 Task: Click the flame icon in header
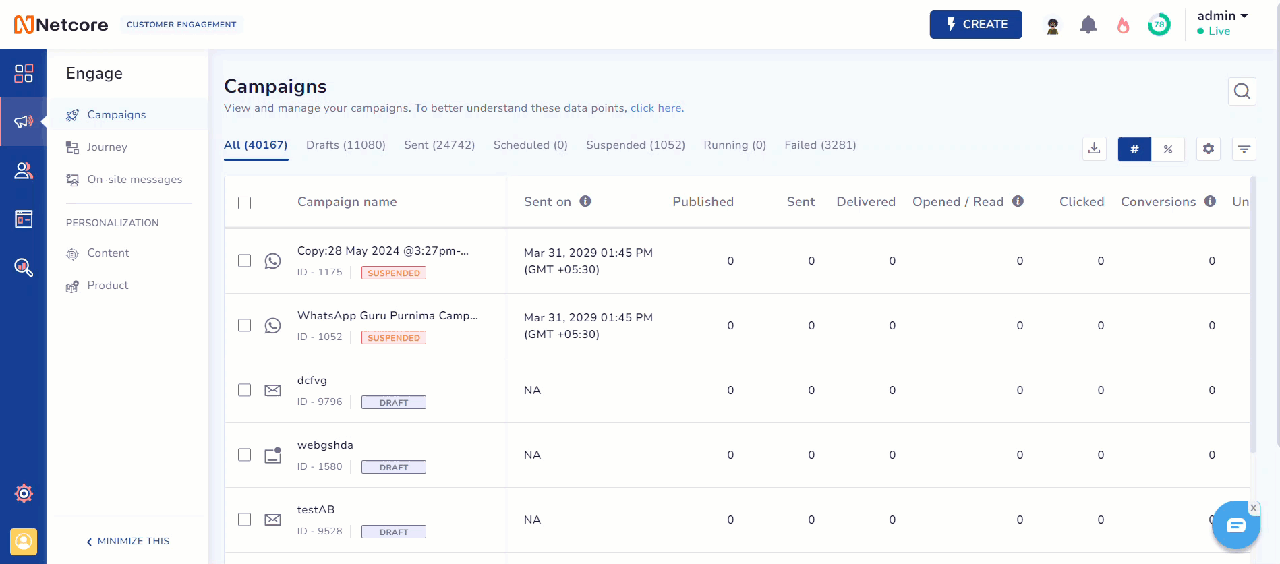pos(1123,25)
